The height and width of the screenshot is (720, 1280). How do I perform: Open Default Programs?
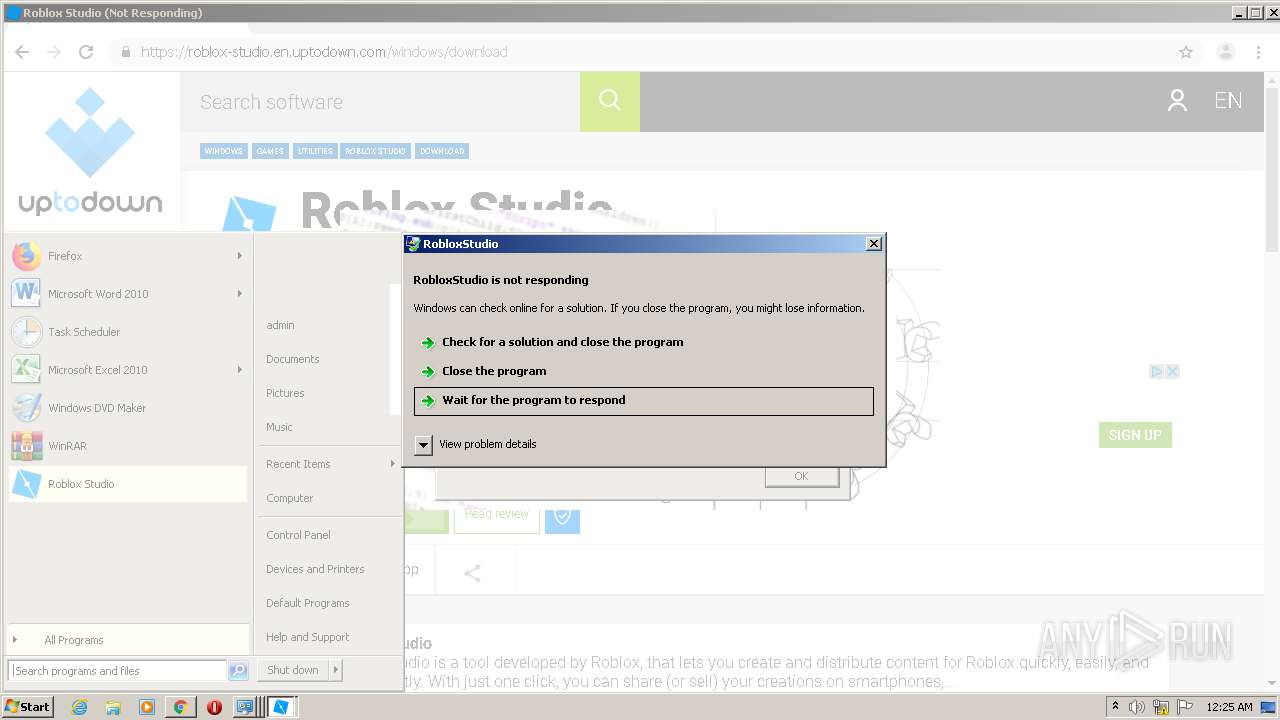(308, 603)
